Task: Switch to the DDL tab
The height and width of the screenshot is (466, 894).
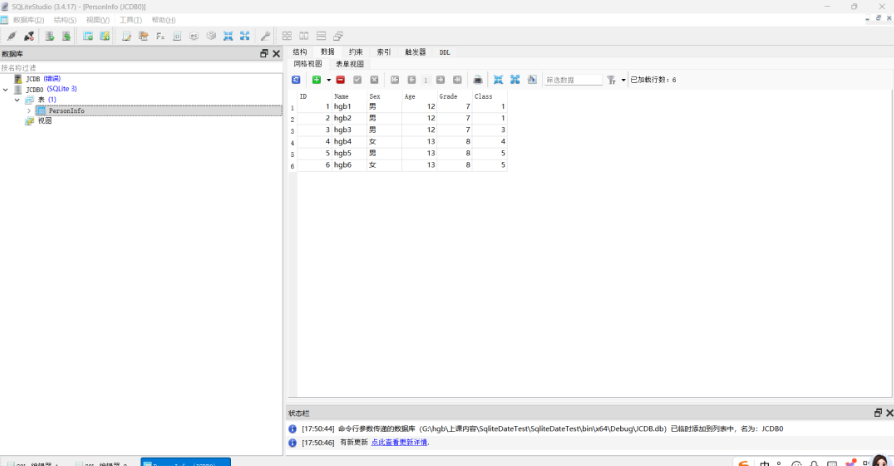Action: 445,52
